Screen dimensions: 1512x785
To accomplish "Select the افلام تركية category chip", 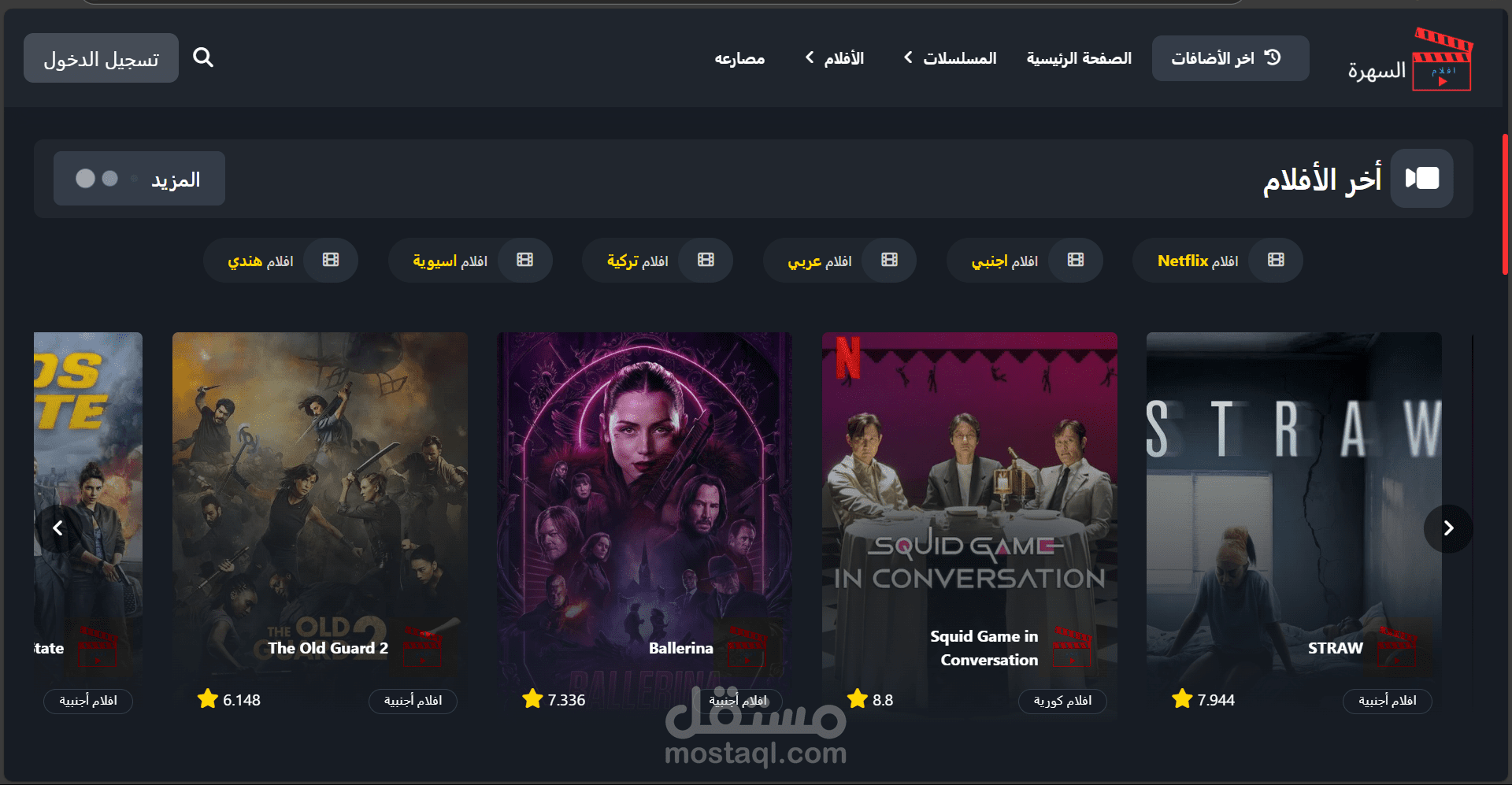I will (658, 261).
